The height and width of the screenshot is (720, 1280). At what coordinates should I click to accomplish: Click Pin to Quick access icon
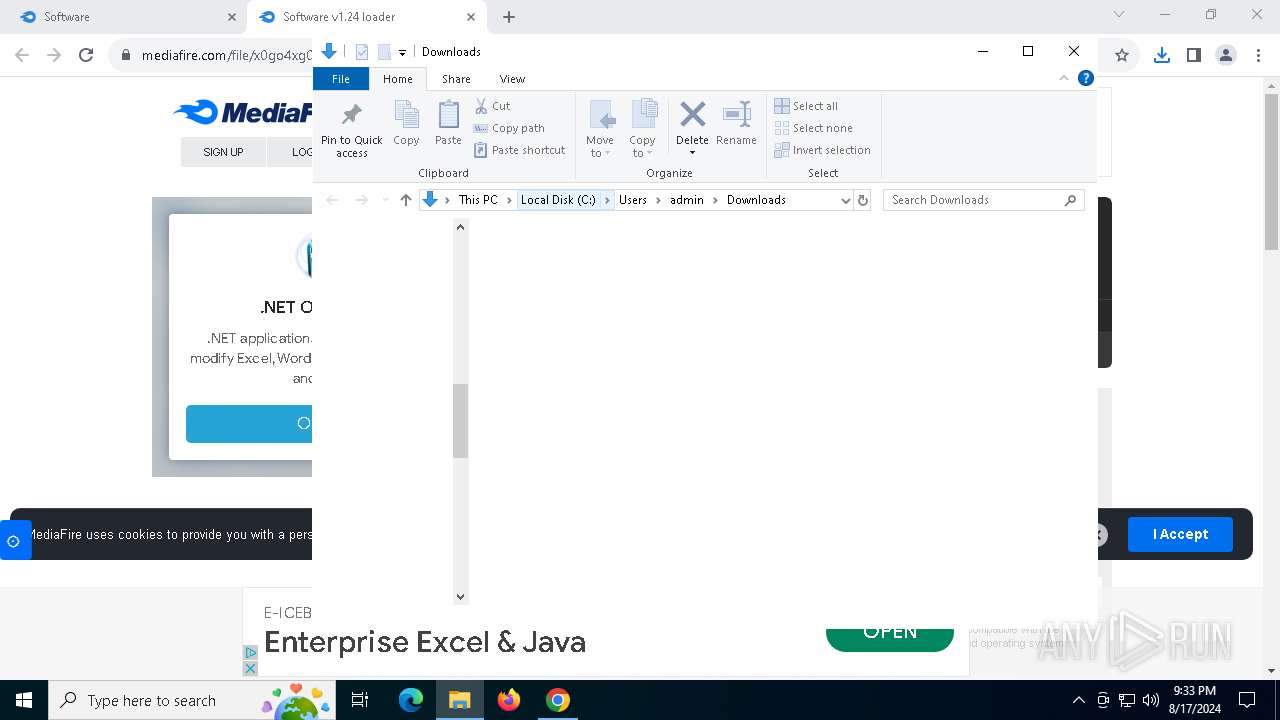click(352, 114)
